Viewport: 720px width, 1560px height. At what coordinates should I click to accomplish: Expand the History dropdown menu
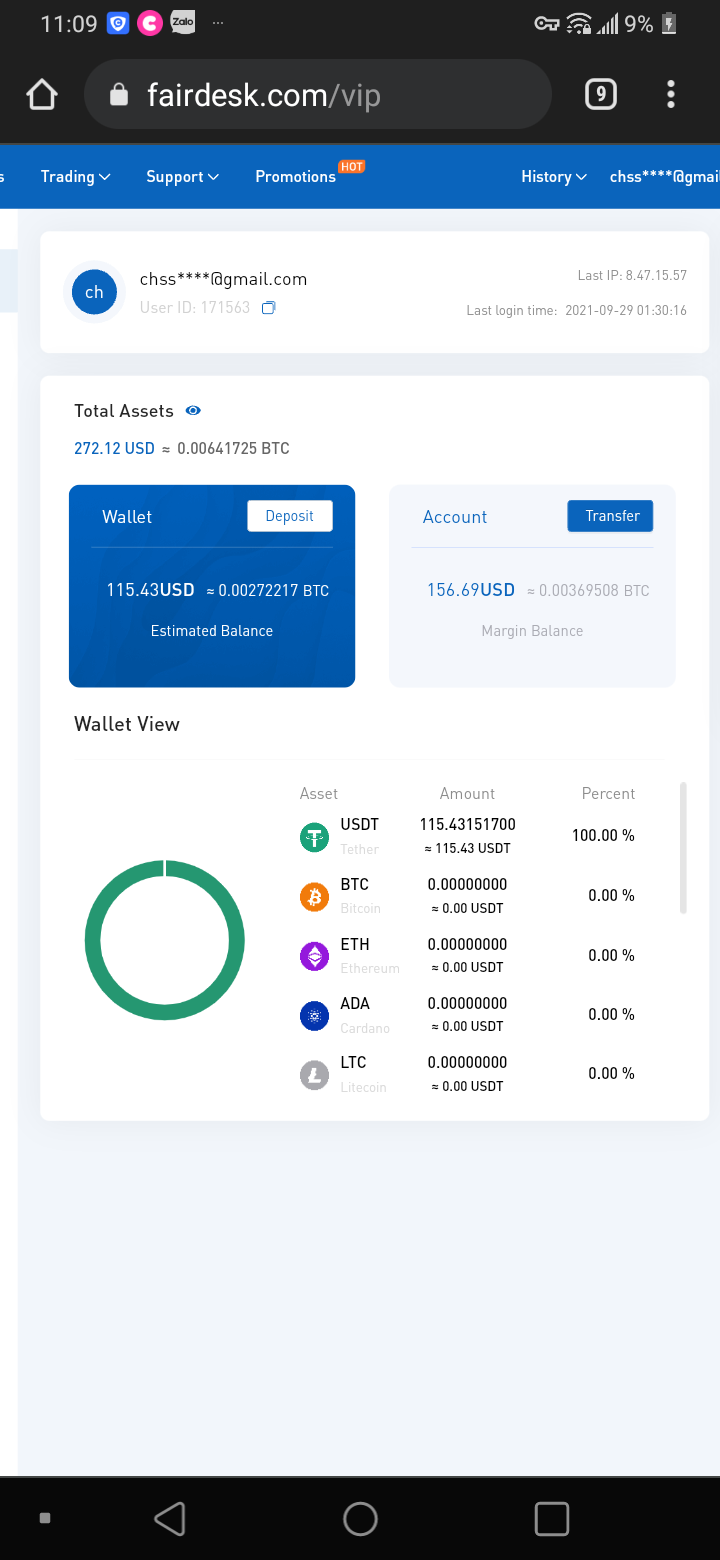point(553,177)
